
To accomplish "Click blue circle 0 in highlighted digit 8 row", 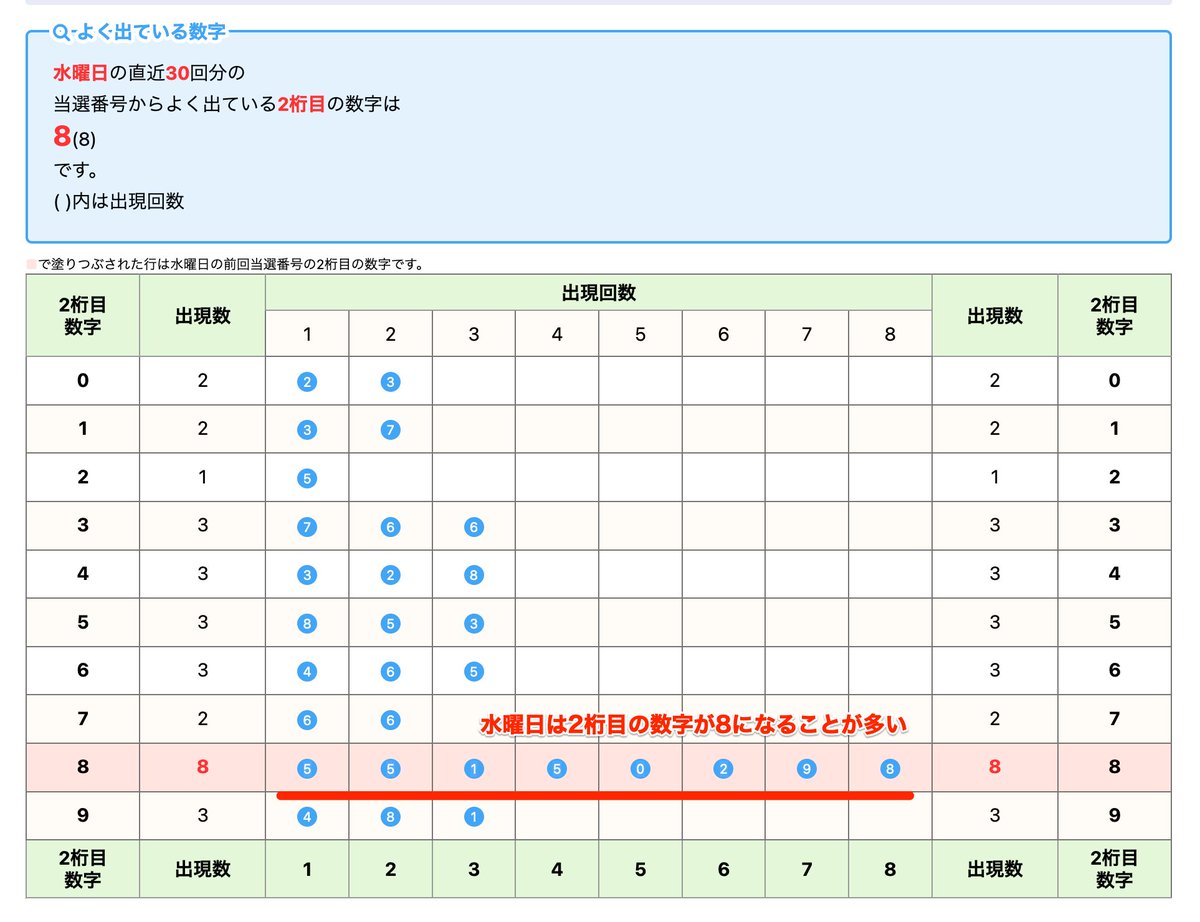I will [640, 769].
